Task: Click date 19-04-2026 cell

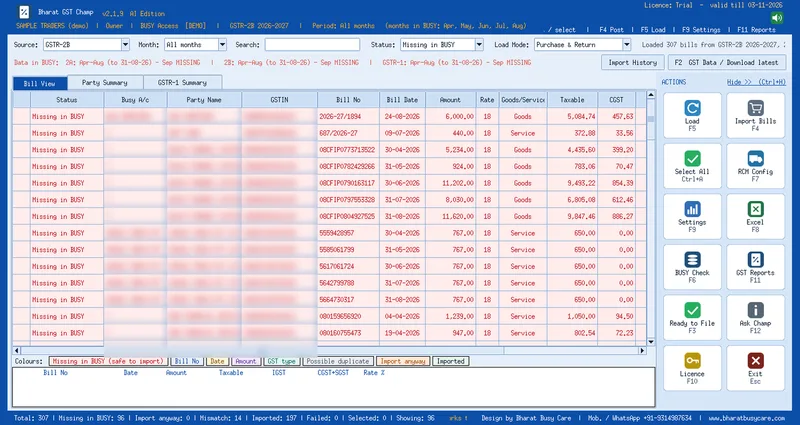Action: click(x=402, y=333)
